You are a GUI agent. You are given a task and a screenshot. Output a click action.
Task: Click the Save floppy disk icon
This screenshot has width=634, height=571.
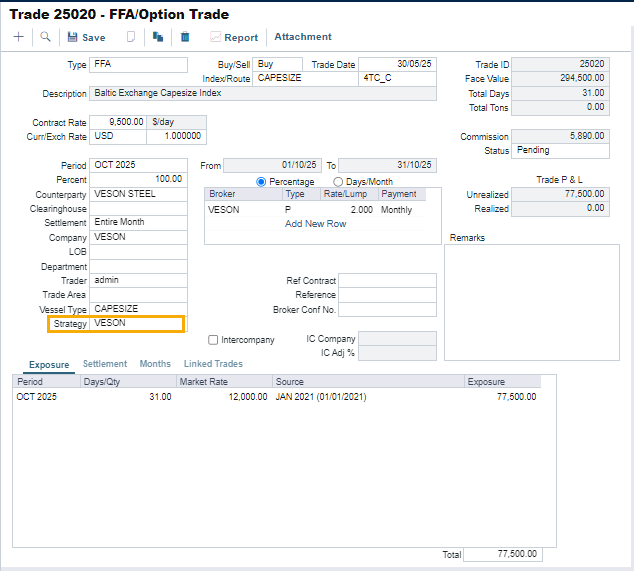[x=73, y=37]
